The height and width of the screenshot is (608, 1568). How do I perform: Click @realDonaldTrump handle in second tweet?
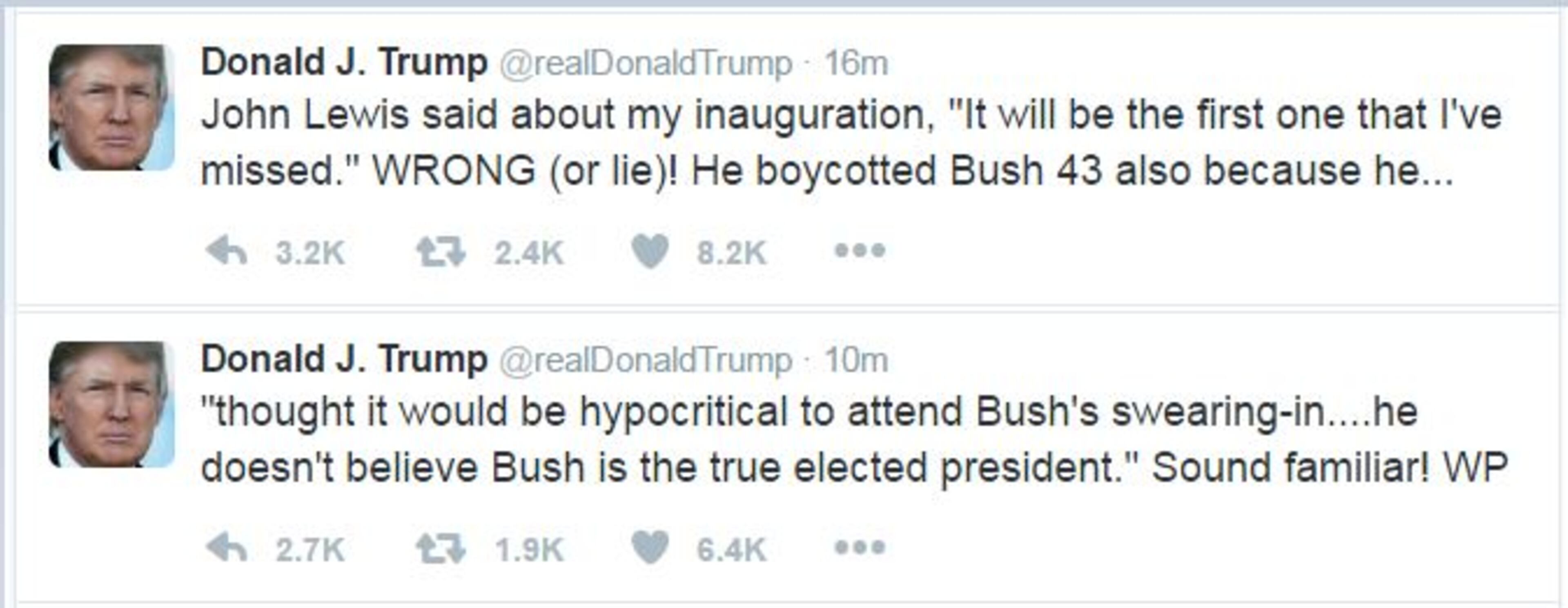645,361
